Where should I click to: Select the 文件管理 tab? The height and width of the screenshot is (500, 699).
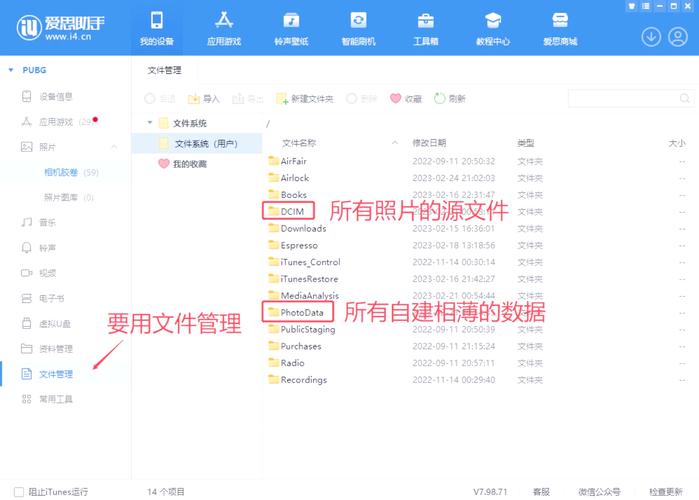pos(164,70)
